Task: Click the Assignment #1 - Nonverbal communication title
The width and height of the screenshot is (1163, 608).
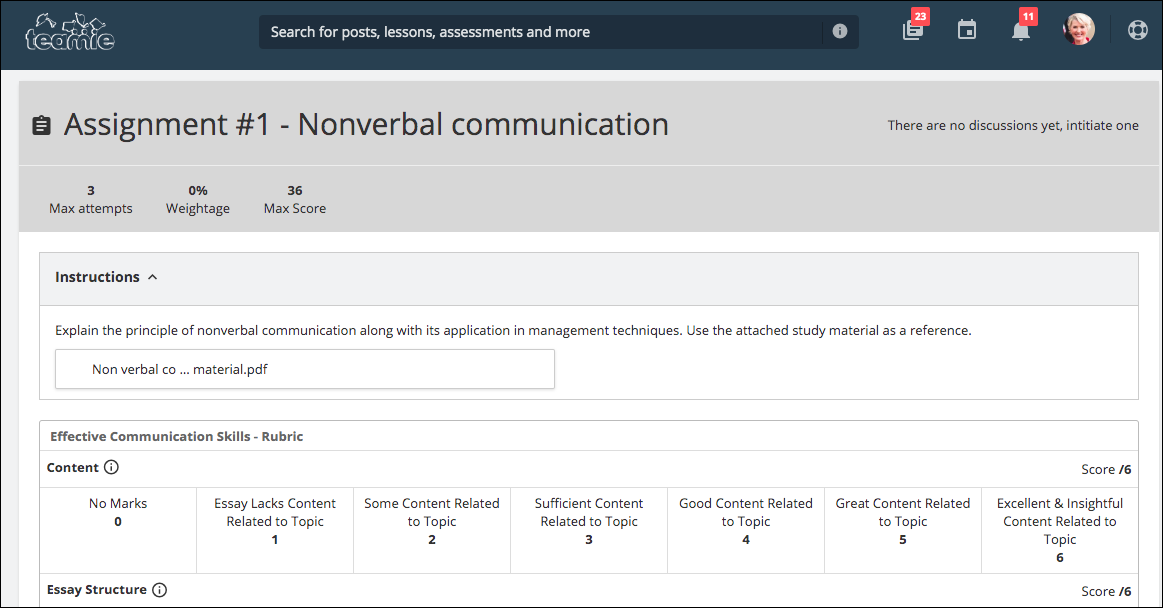Action: click(x=366, y=125)
